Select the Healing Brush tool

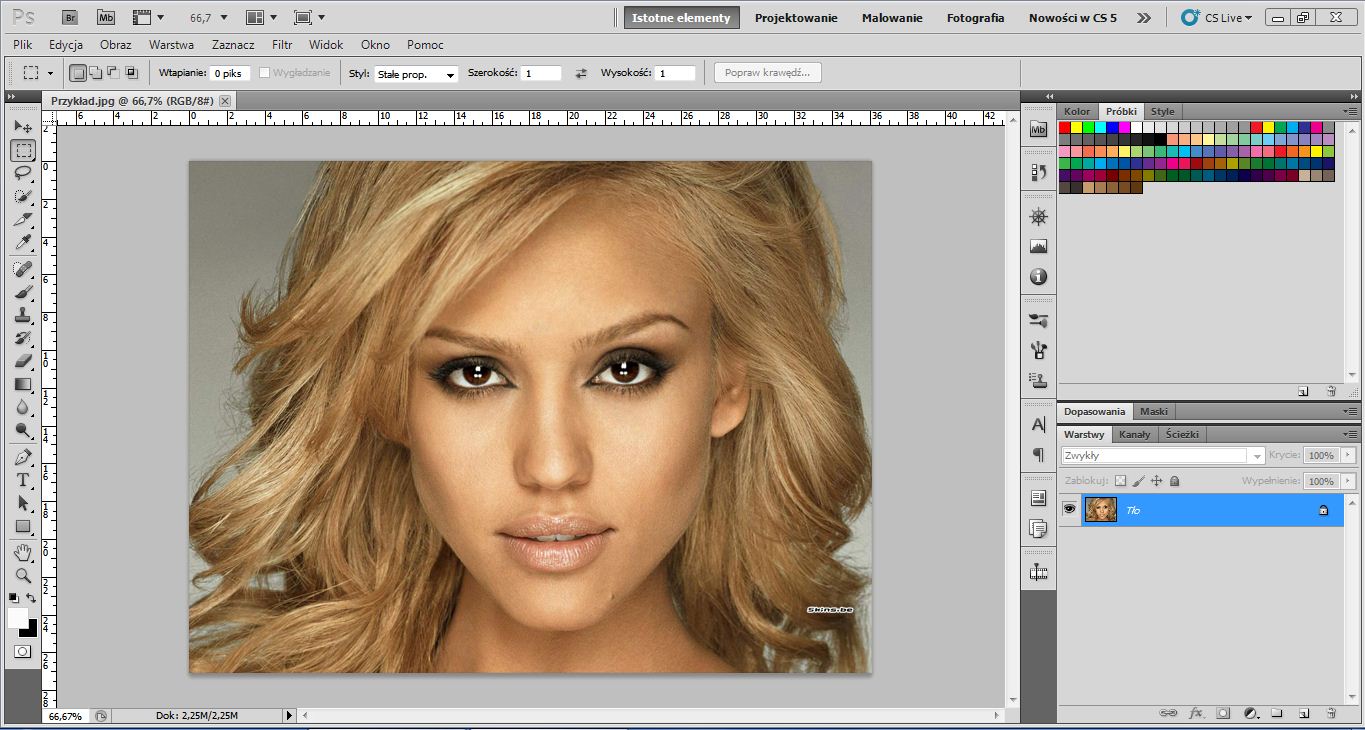[23, 269]
